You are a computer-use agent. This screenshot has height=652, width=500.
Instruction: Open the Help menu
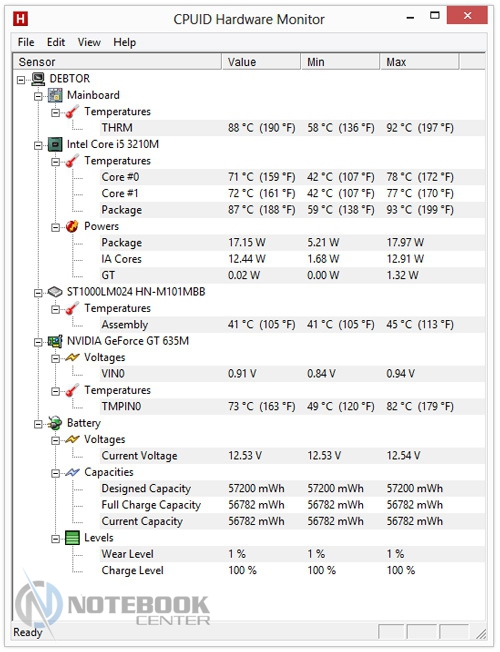[124, 42]
